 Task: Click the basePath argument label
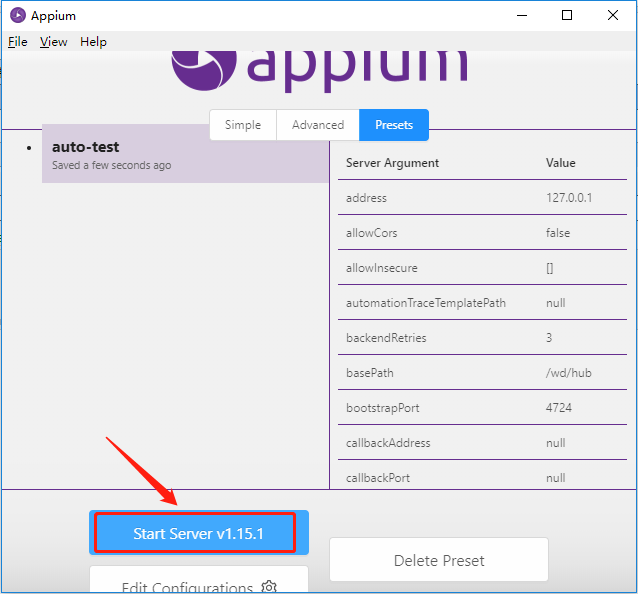pos(369,373)
